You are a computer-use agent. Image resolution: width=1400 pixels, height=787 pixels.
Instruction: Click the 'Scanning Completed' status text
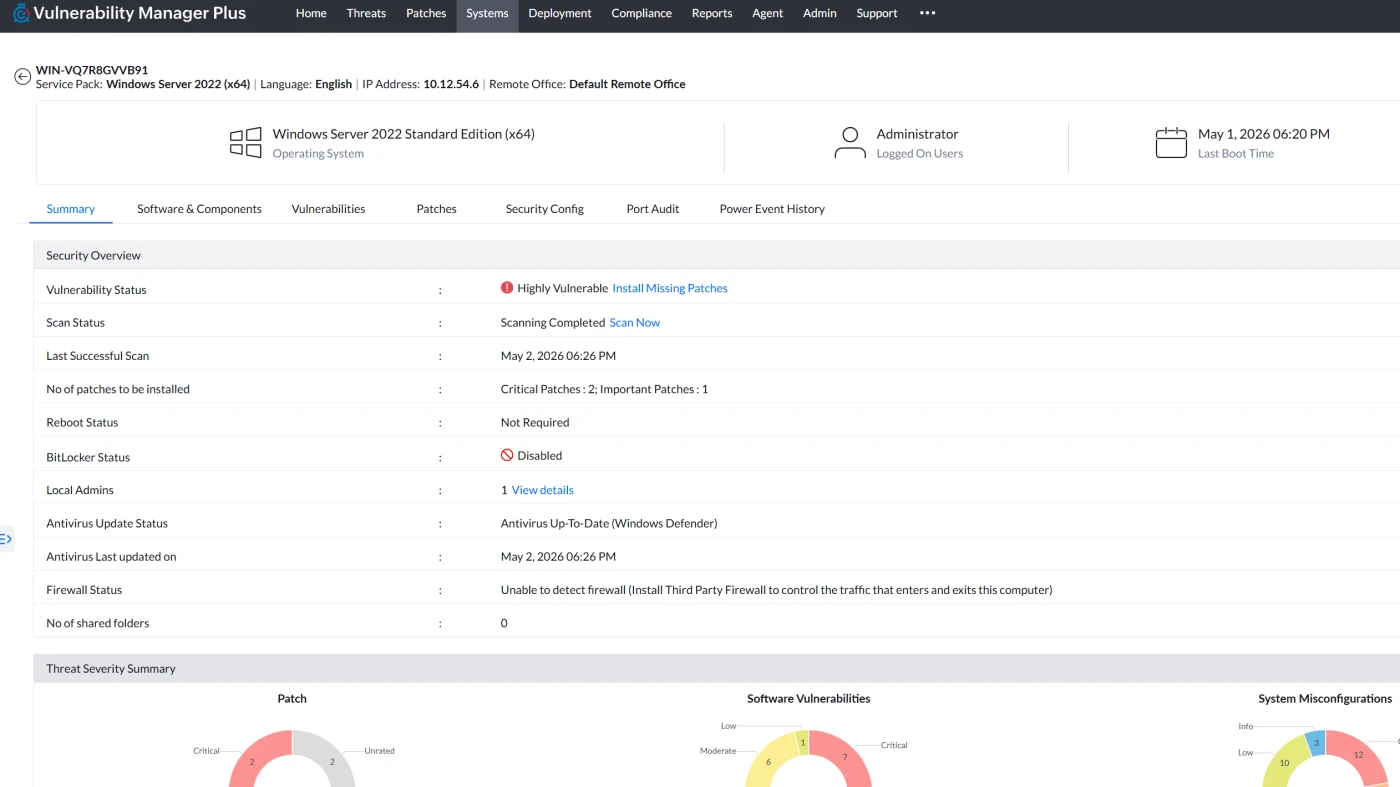click(553, 322)
